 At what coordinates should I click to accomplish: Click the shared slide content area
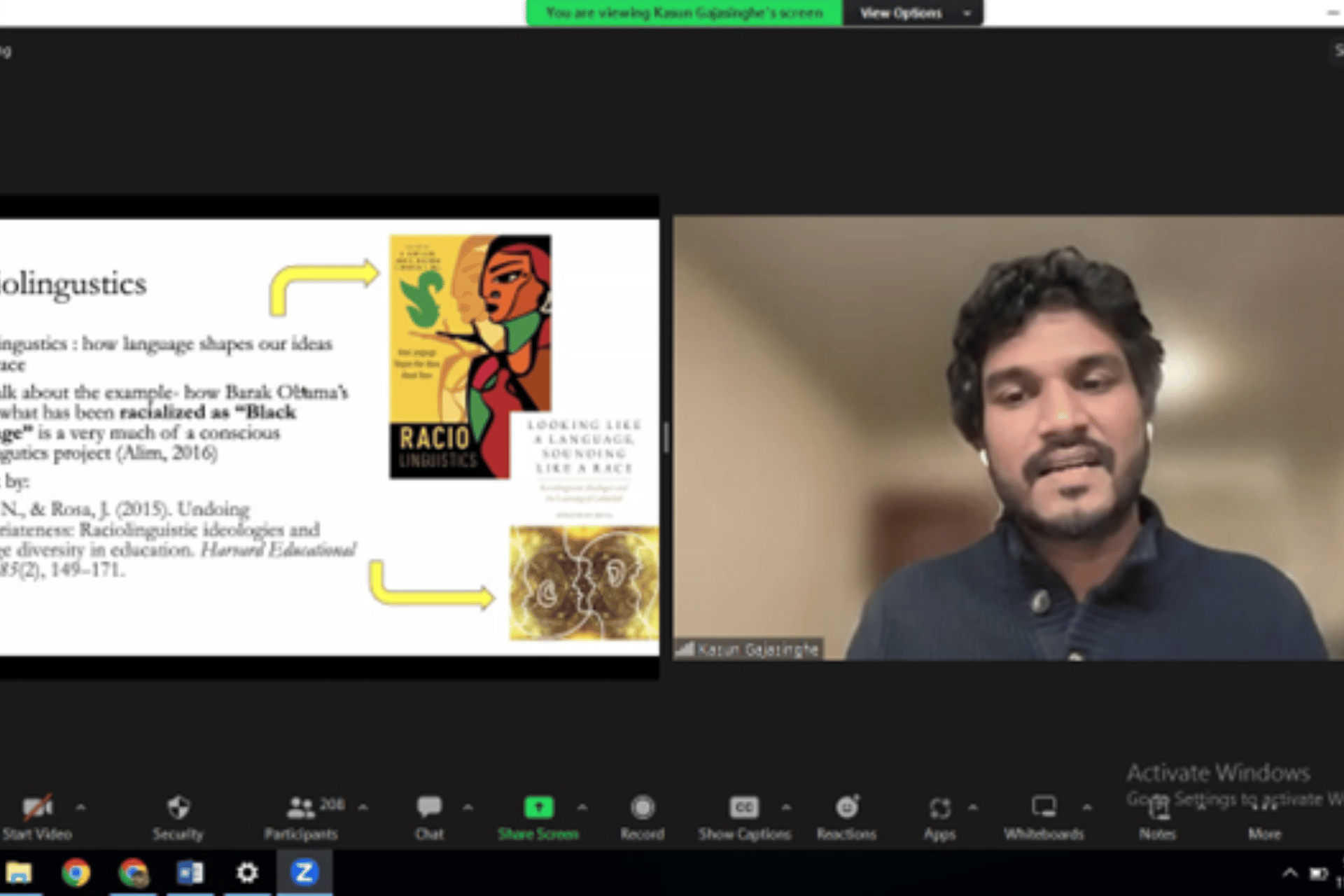329,437
